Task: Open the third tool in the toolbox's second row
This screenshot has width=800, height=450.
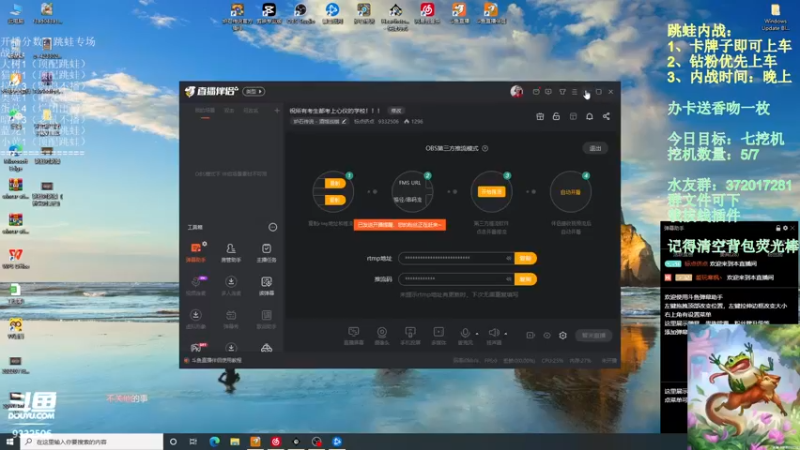Action: point(266,286)
